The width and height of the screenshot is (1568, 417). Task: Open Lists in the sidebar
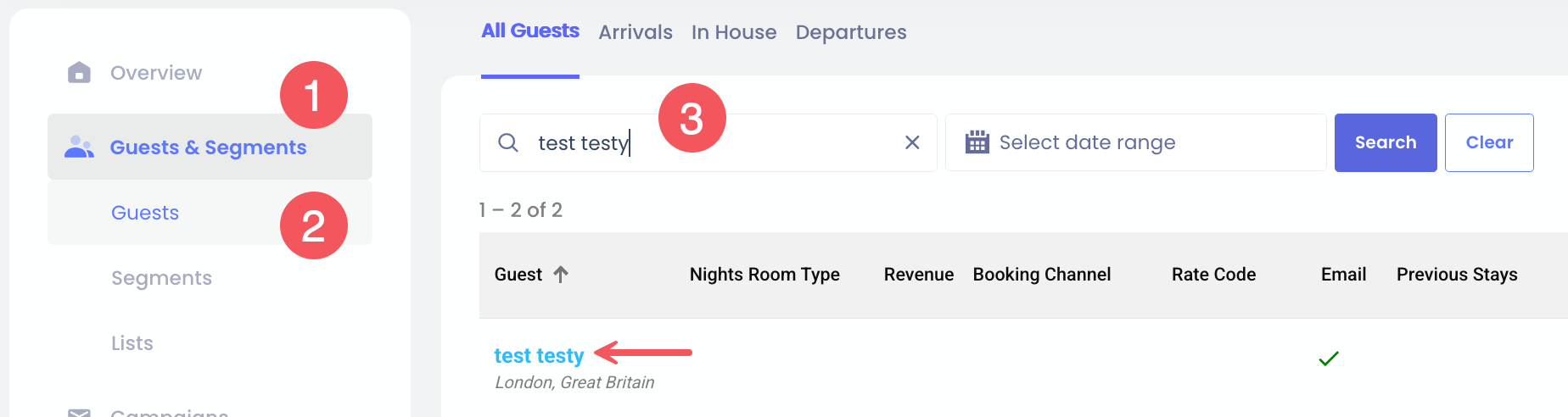132,343
